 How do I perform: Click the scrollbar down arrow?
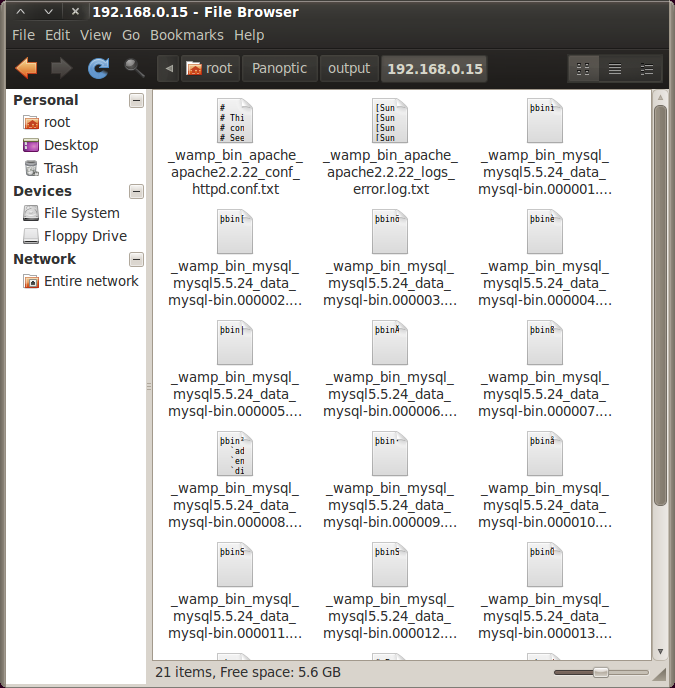(x=660, y=652)
